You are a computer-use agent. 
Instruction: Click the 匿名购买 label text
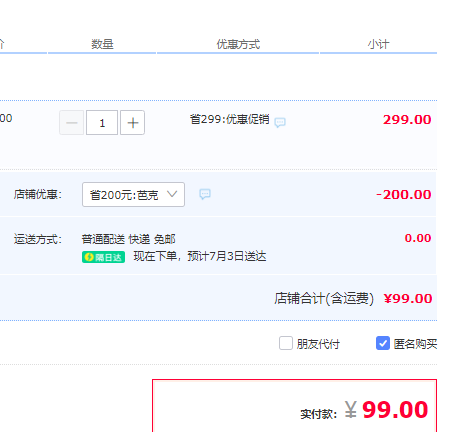(415, 344)
